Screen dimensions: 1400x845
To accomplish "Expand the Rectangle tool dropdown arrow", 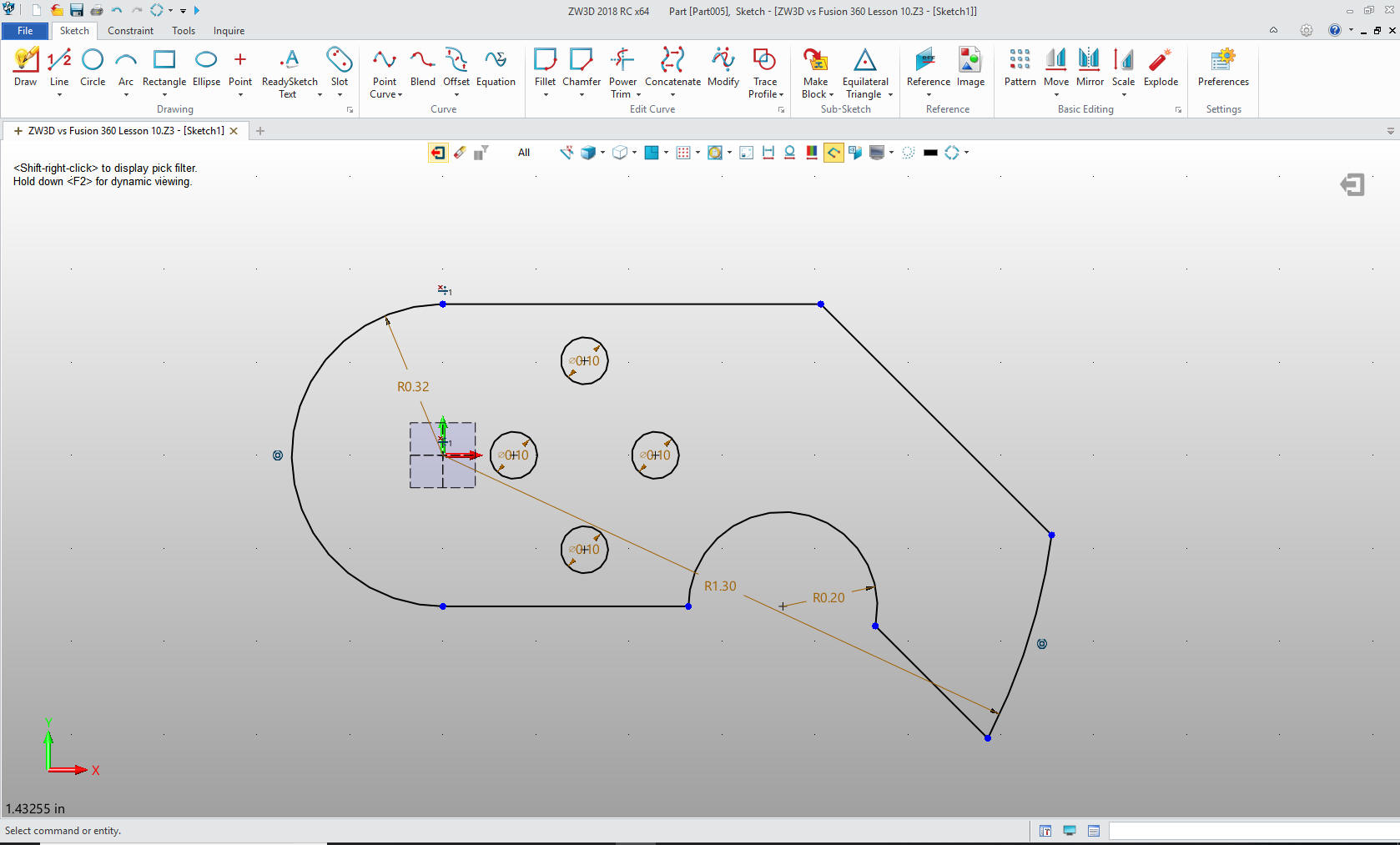I will coord(164,95).
